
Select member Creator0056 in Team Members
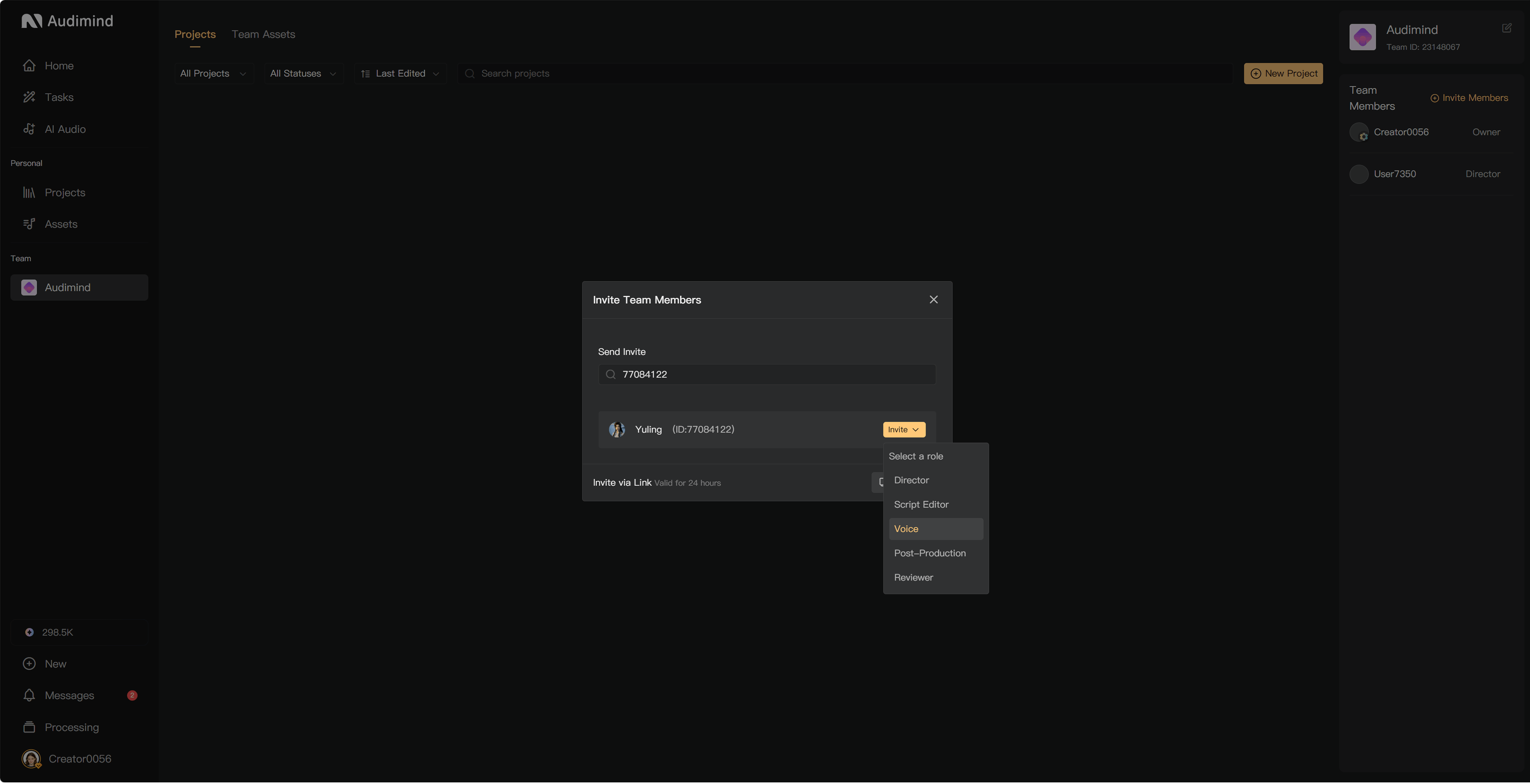point(1430,132)
